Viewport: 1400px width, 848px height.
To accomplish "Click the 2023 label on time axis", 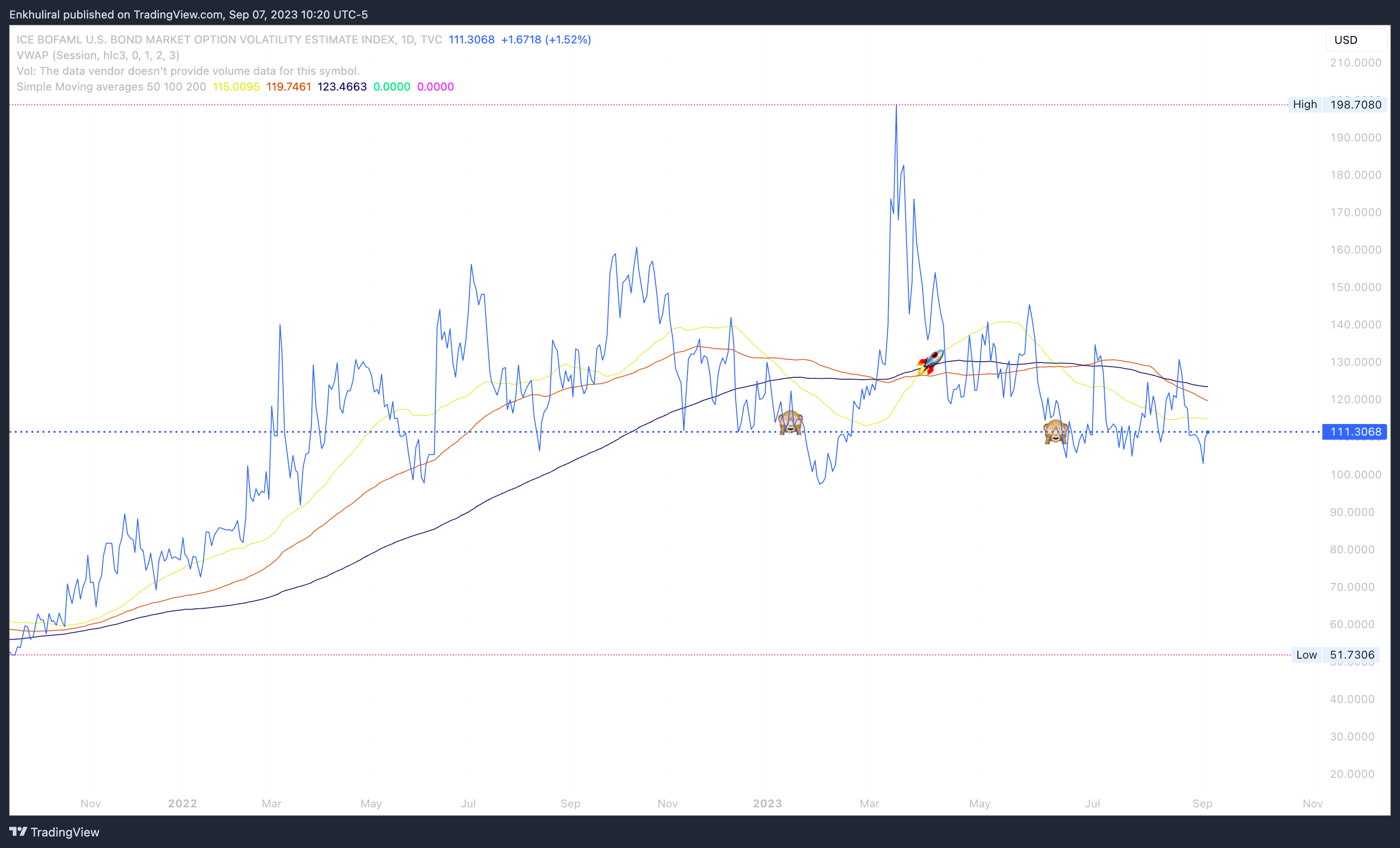I will point(767,803).
